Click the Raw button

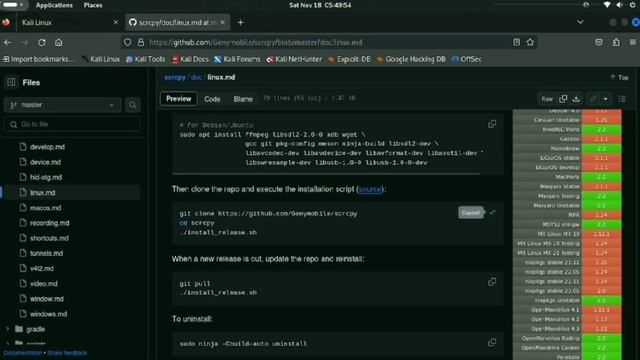click(x=547, y=99)
